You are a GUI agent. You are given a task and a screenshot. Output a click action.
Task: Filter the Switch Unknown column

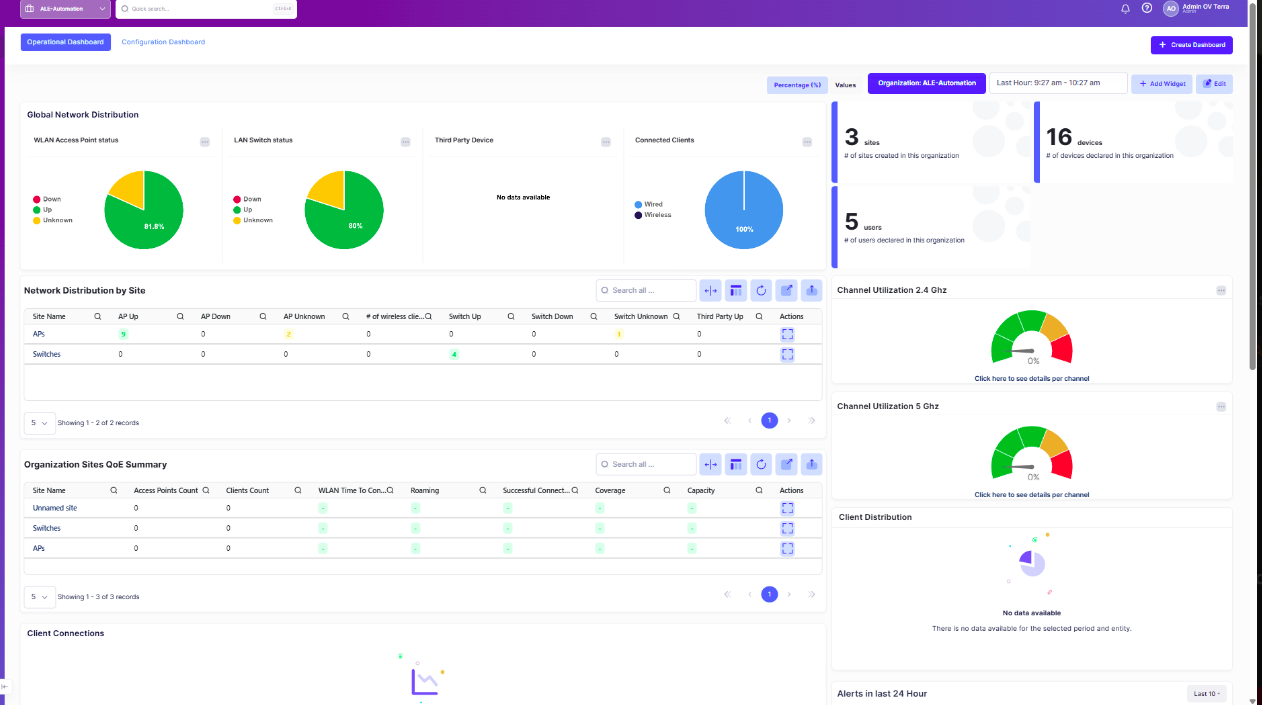[x=677, y=316]
